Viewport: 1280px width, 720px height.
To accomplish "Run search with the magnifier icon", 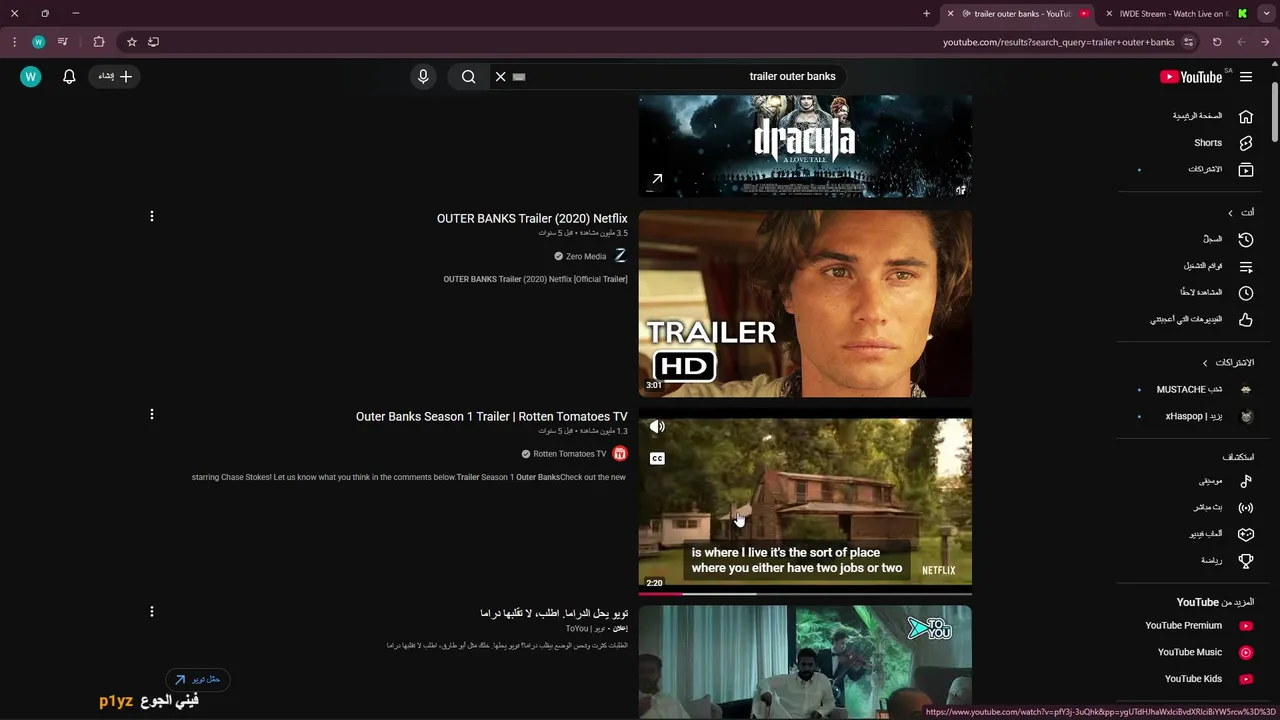I will (x=468, y=77).
